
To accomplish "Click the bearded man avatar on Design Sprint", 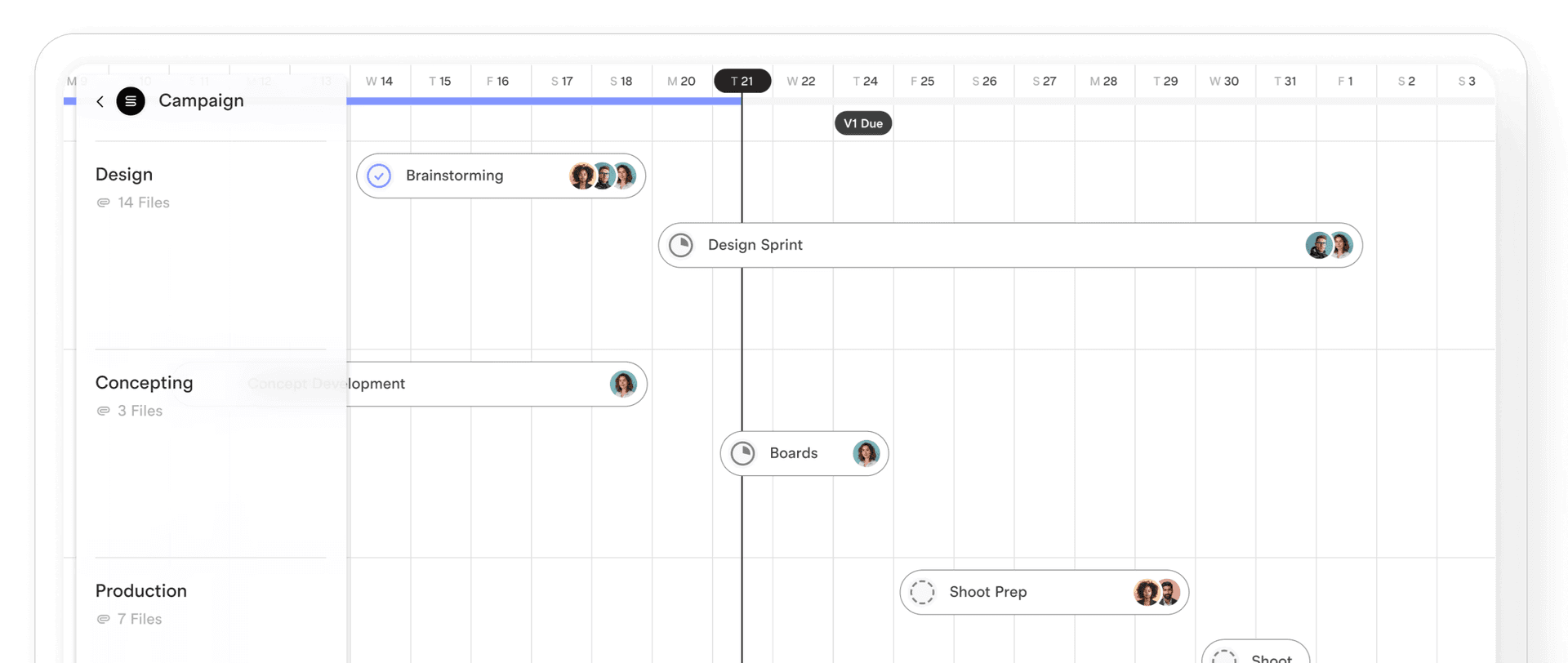I will (x=1318, y=245).
